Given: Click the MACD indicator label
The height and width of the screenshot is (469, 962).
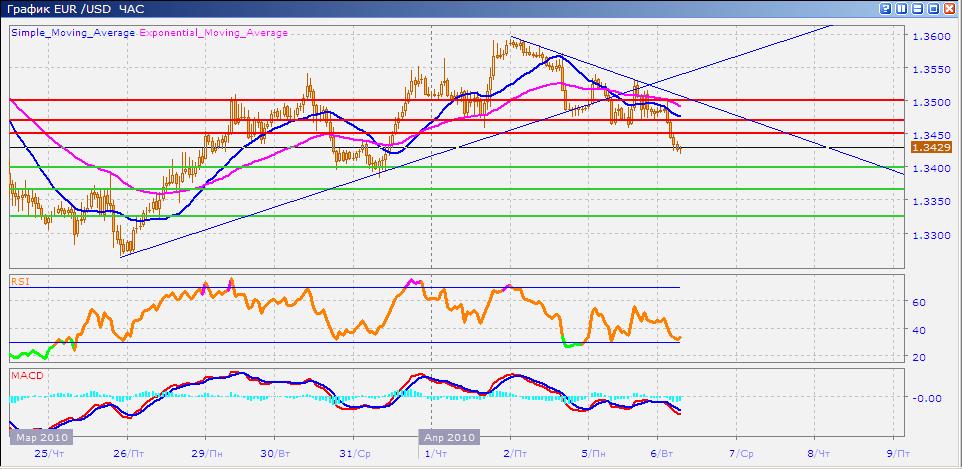Looking at the screenshot, I should (x=25, y=376).
